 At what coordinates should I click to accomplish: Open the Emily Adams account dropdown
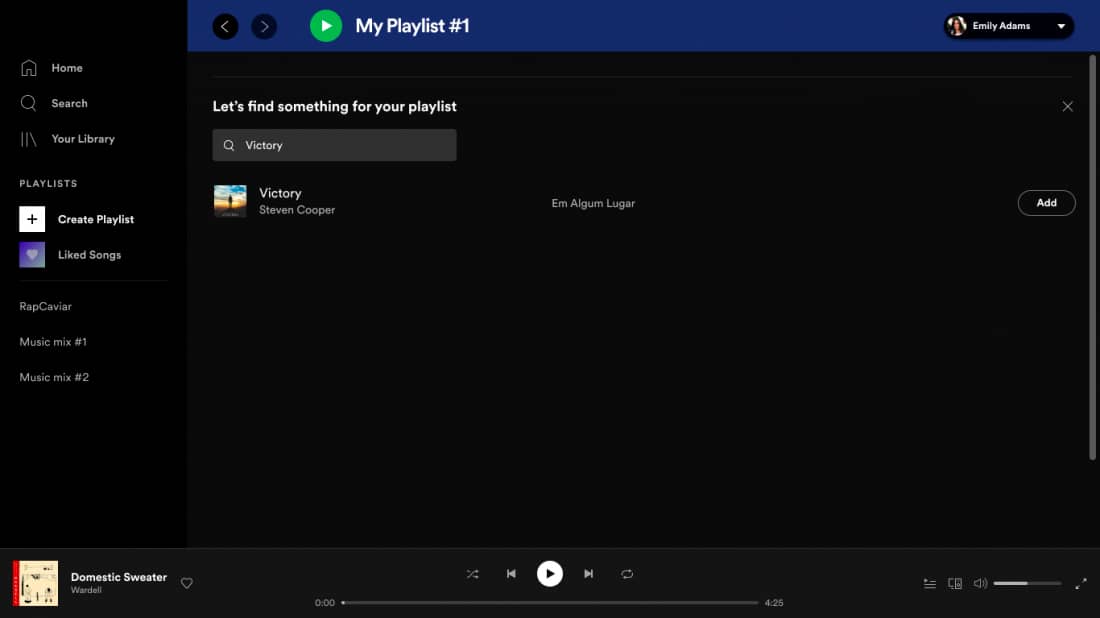1008,26
